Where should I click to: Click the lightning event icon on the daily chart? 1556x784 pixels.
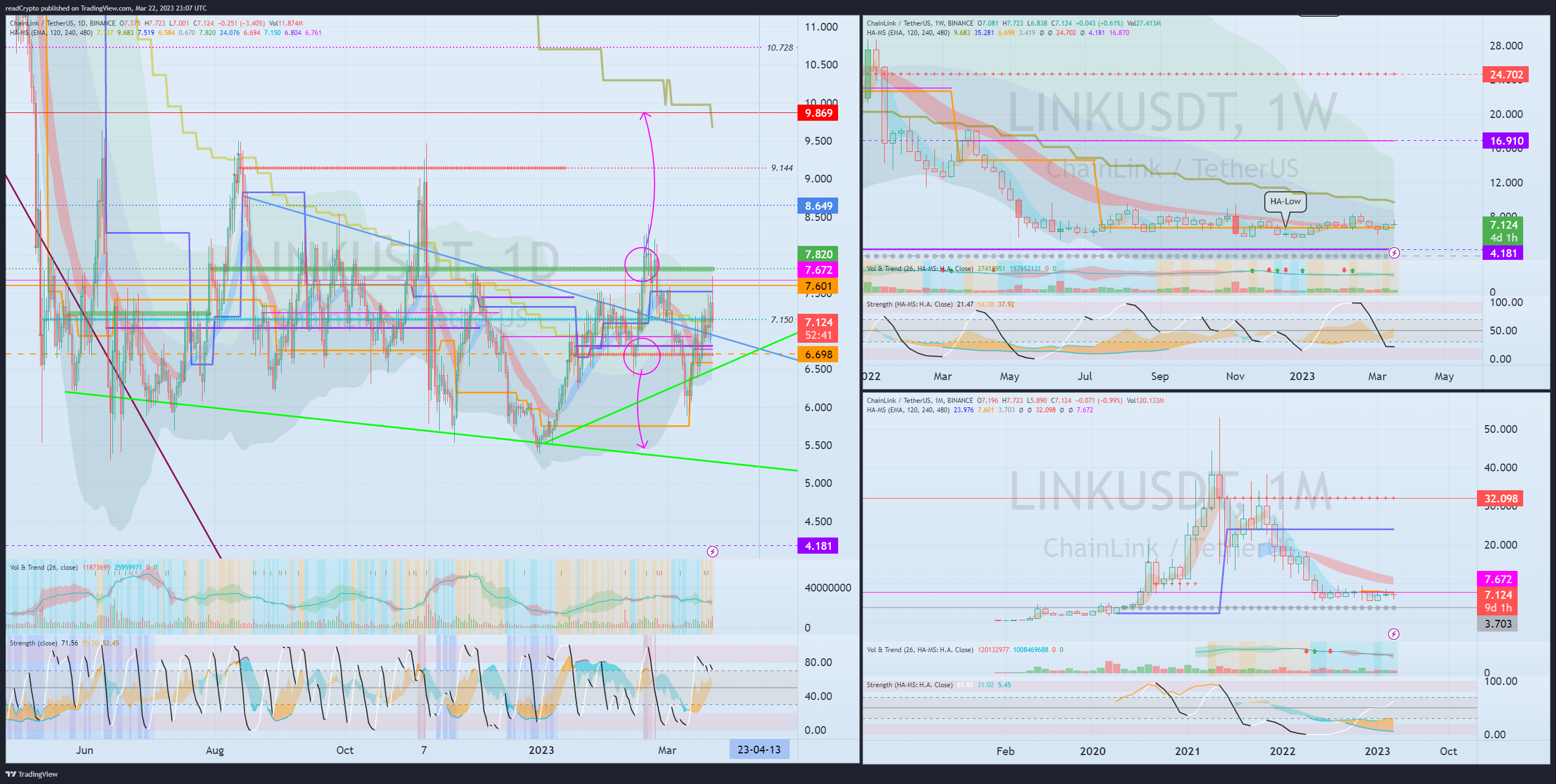pyautogui.click(x=712, y=551)
